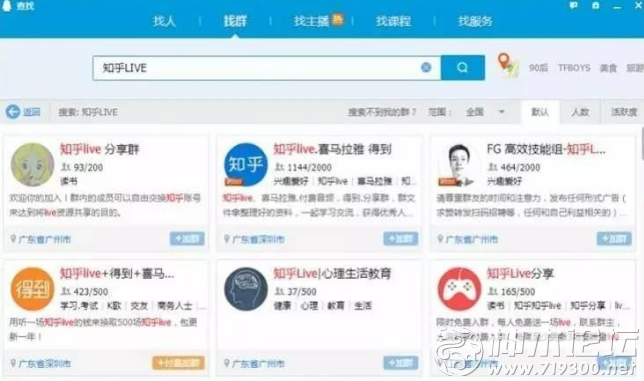Open the 知乎Live|心理生活教育 title
The width and height of the screenshot is (644, 381).
pyautogui.click(x=332, y=273)
